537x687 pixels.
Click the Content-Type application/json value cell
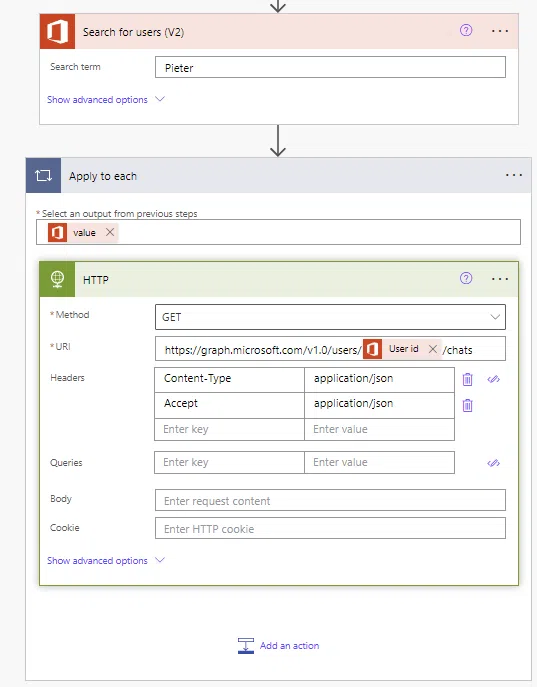tap(379, 379)
